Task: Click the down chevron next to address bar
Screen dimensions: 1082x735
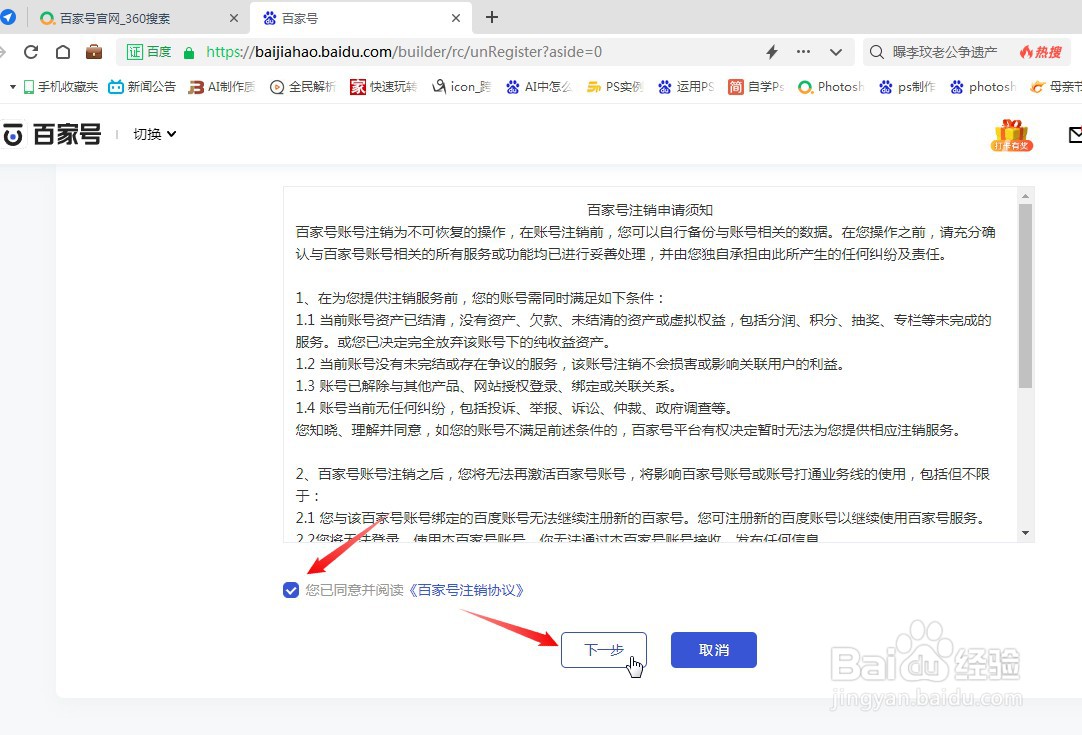Action: tap(835, 51)
